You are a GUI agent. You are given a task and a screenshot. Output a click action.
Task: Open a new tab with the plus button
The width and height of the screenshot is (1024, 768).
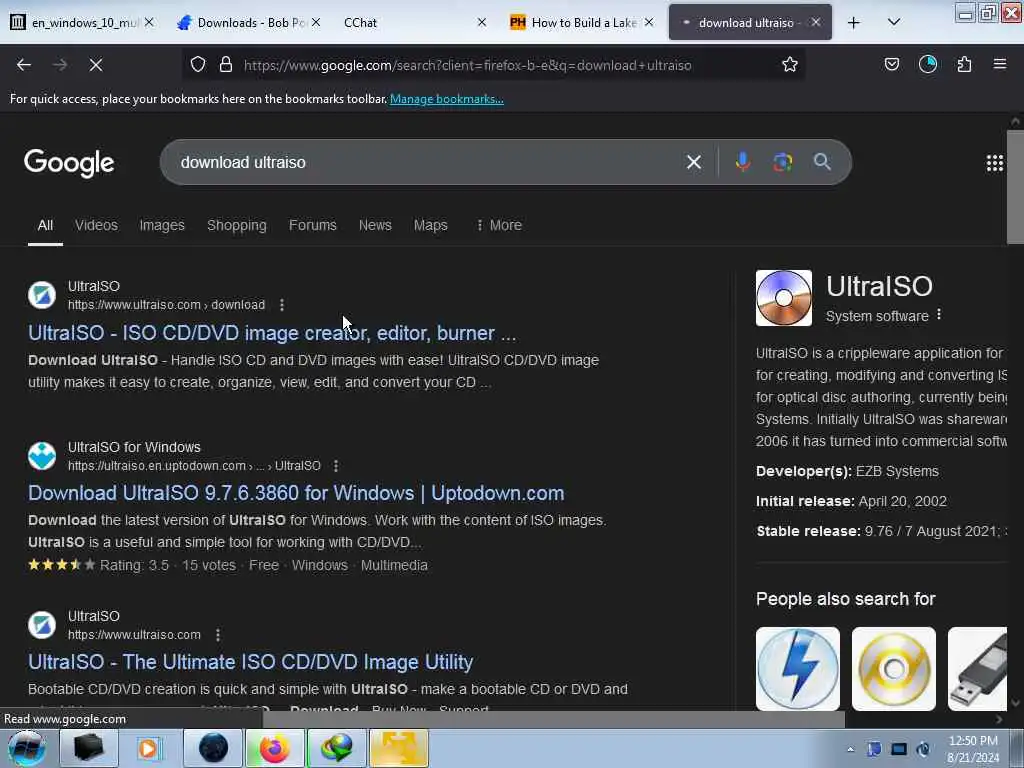[x=854, y=23]
